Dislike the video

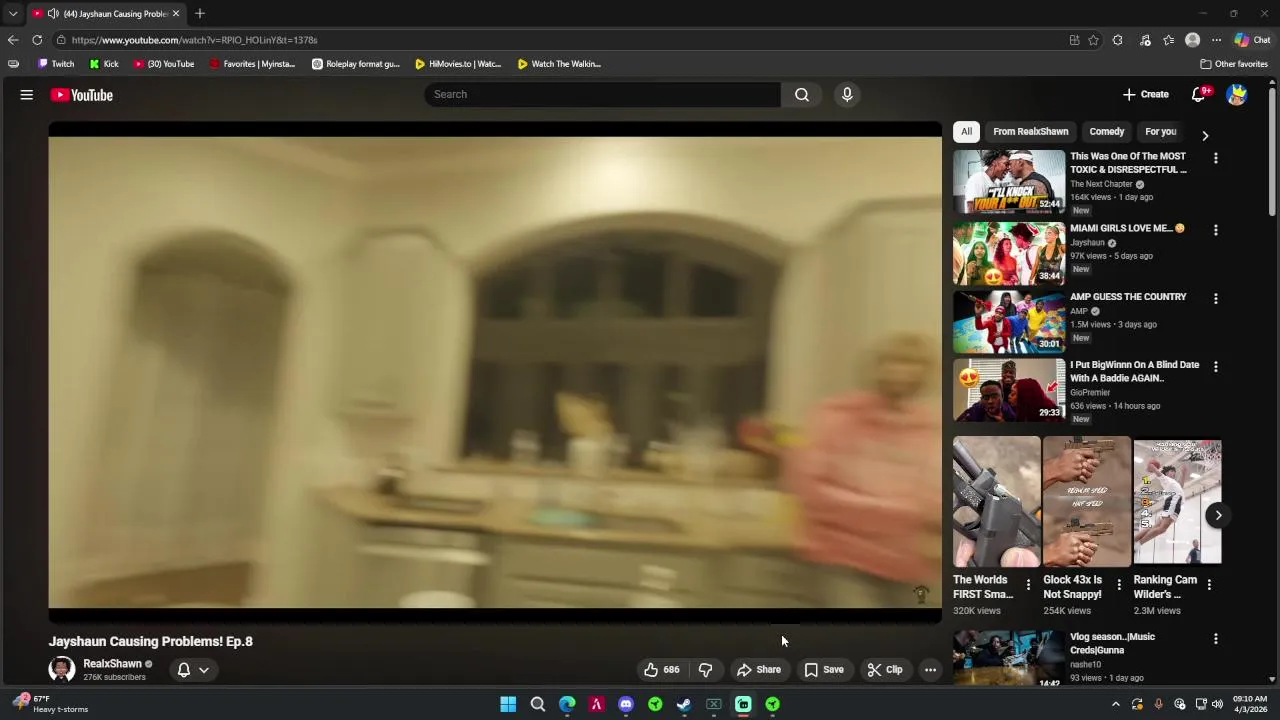coord(706,670)
